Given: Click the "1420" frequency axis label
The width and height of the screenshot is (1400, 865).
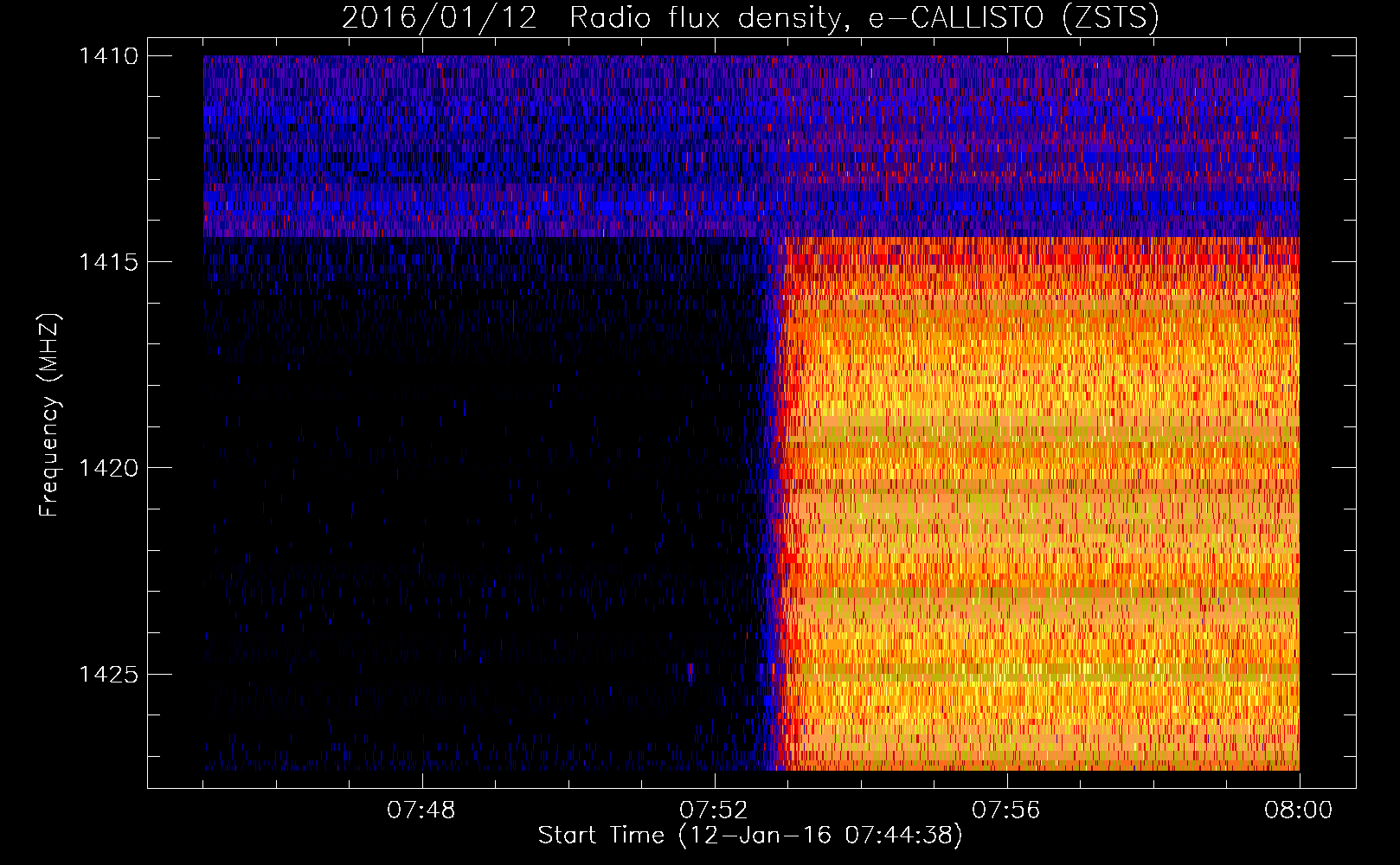Looking at the screenshot, I should (x=108, y=468).
